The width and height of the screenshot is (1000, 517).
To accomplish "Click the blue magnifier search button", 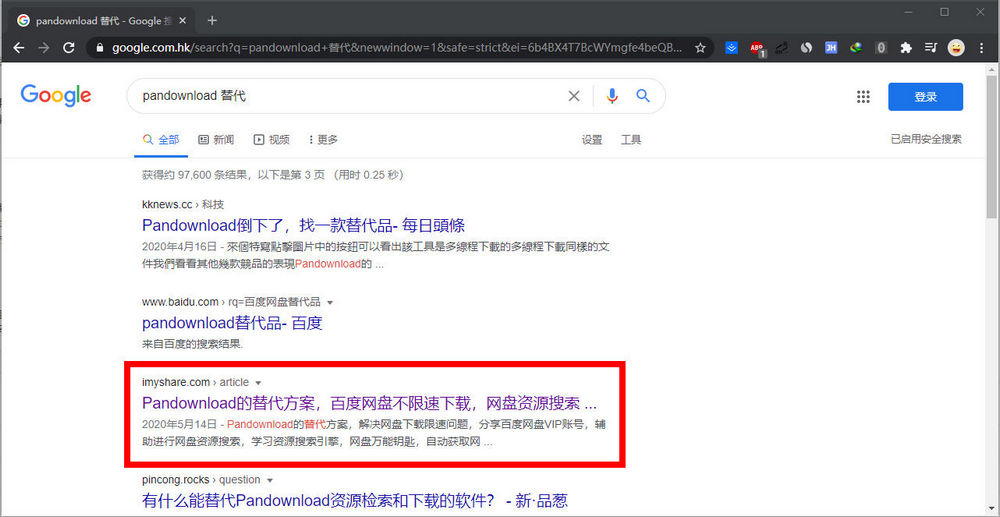I will click(x=643, y=96).
